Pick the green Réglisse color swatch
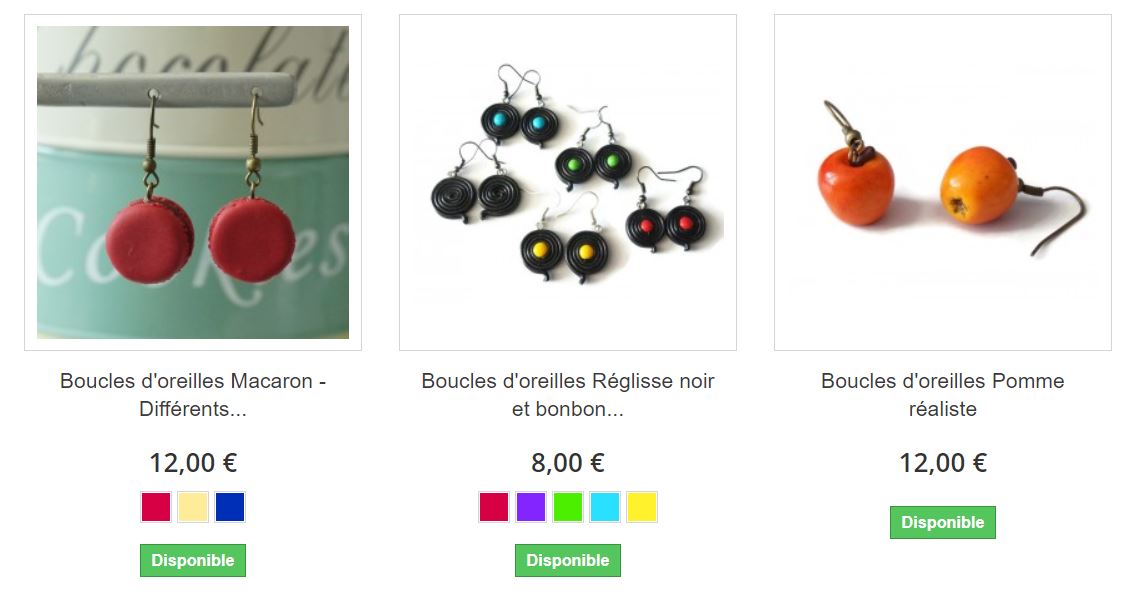The height and width of the screenshot is (604, 1137). click(x=568, y=507)
